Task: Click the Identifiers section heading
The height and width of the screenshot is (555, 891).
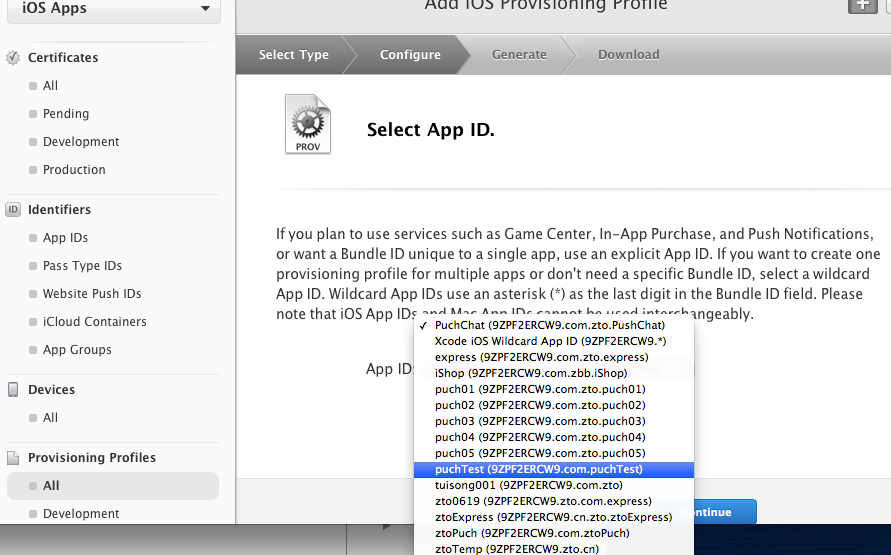Action: [59, 210]
